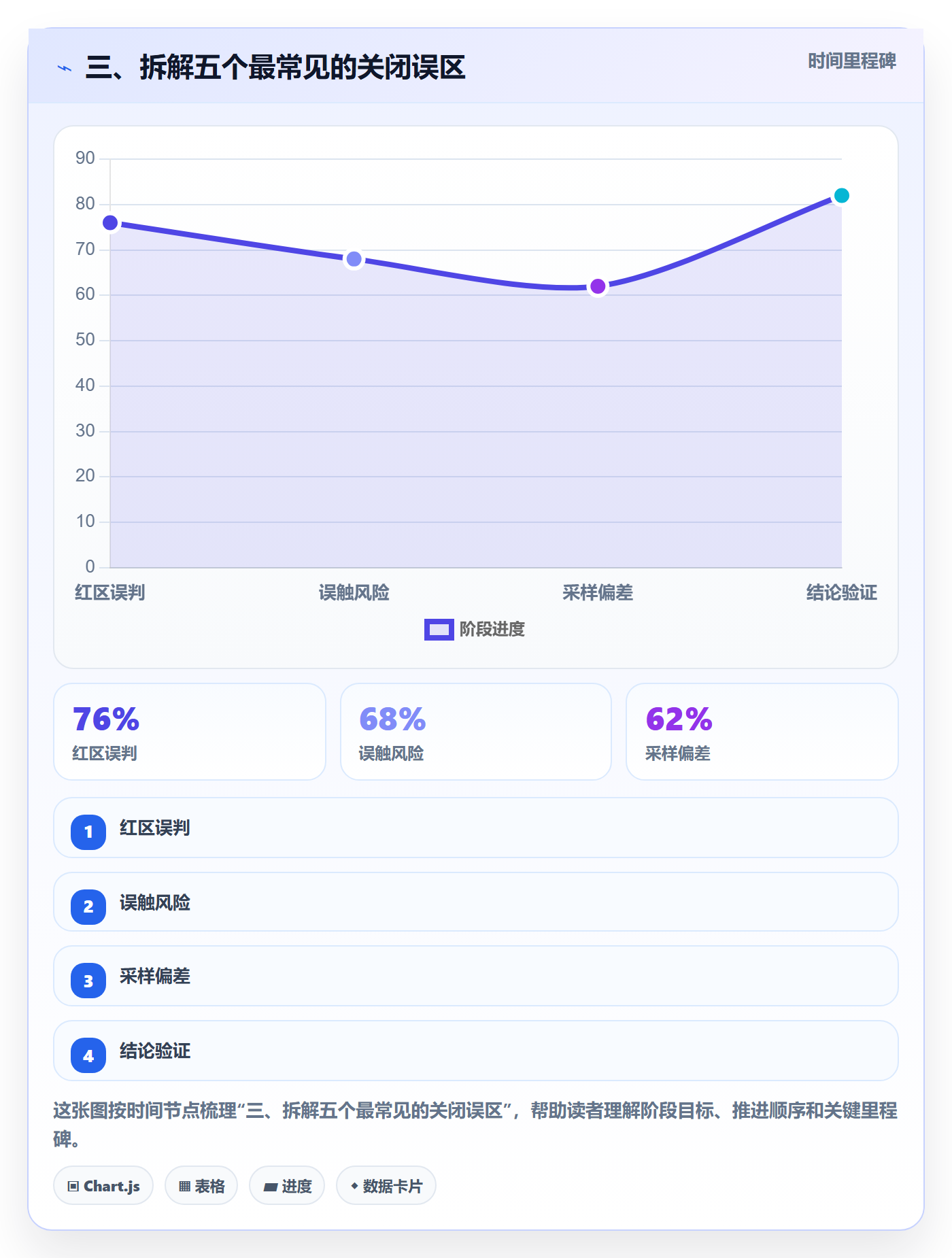Screen dimensions: 952x1258
Task: Click the 三、拆解五个最常见的关闭误区 heading
Action: click(275, 67)
